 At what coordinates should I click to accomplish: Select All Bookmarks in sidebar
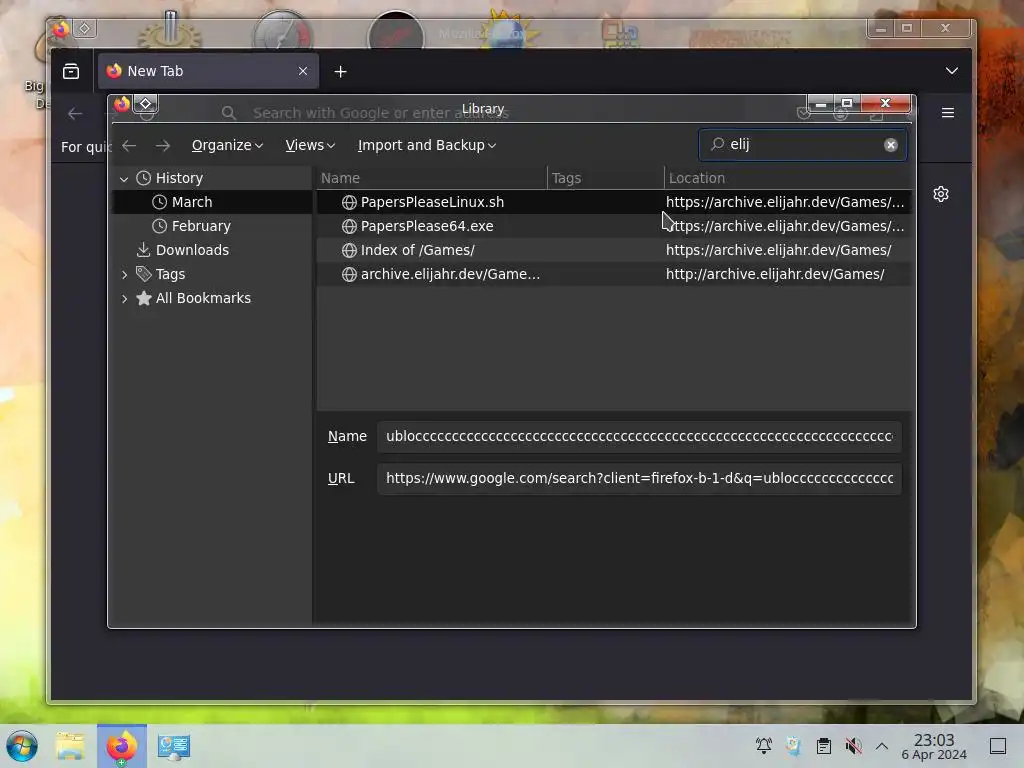coord(212,298)
